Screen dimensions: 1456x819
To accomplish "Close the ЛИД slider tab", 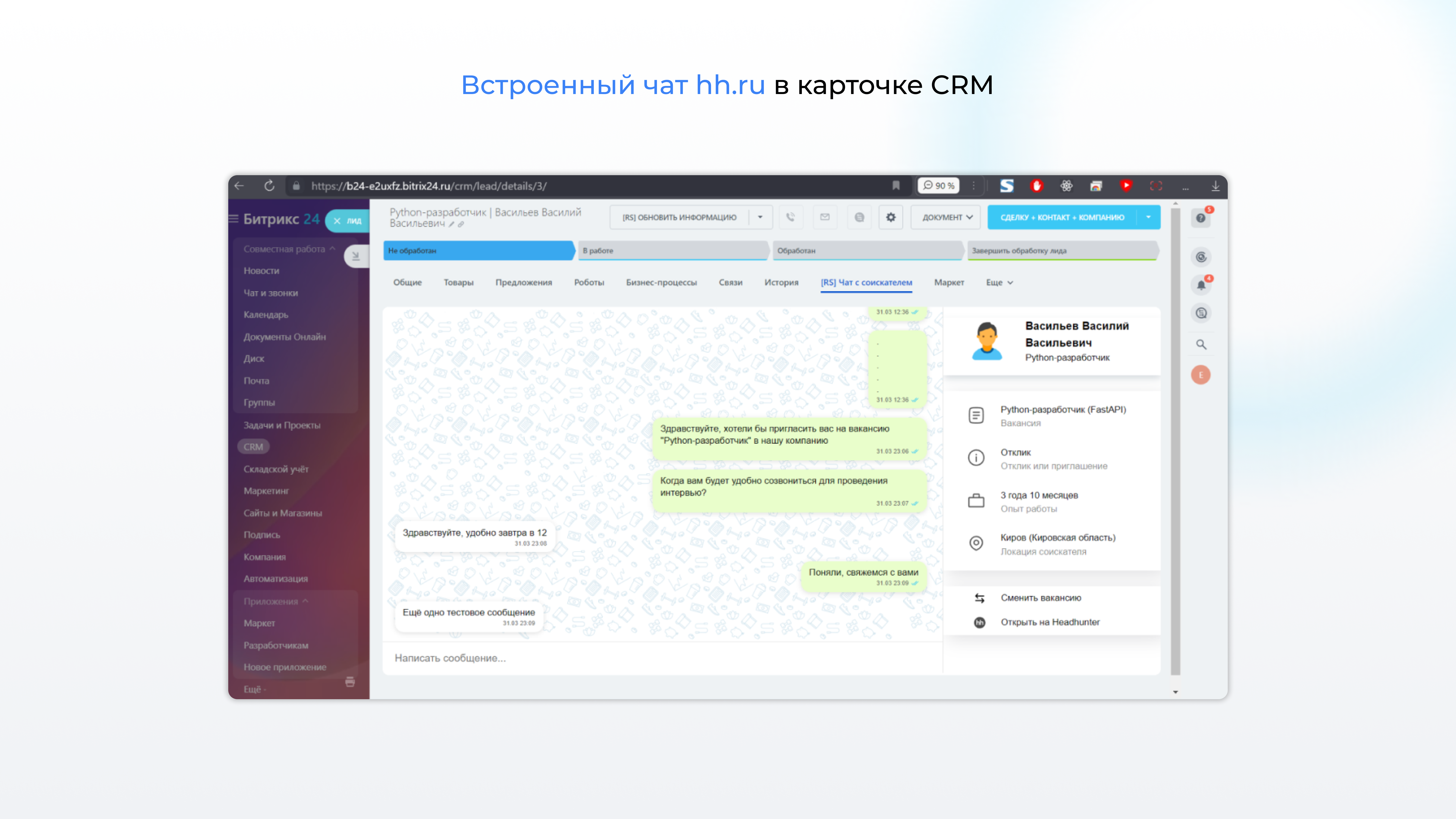I will [337, 221].
